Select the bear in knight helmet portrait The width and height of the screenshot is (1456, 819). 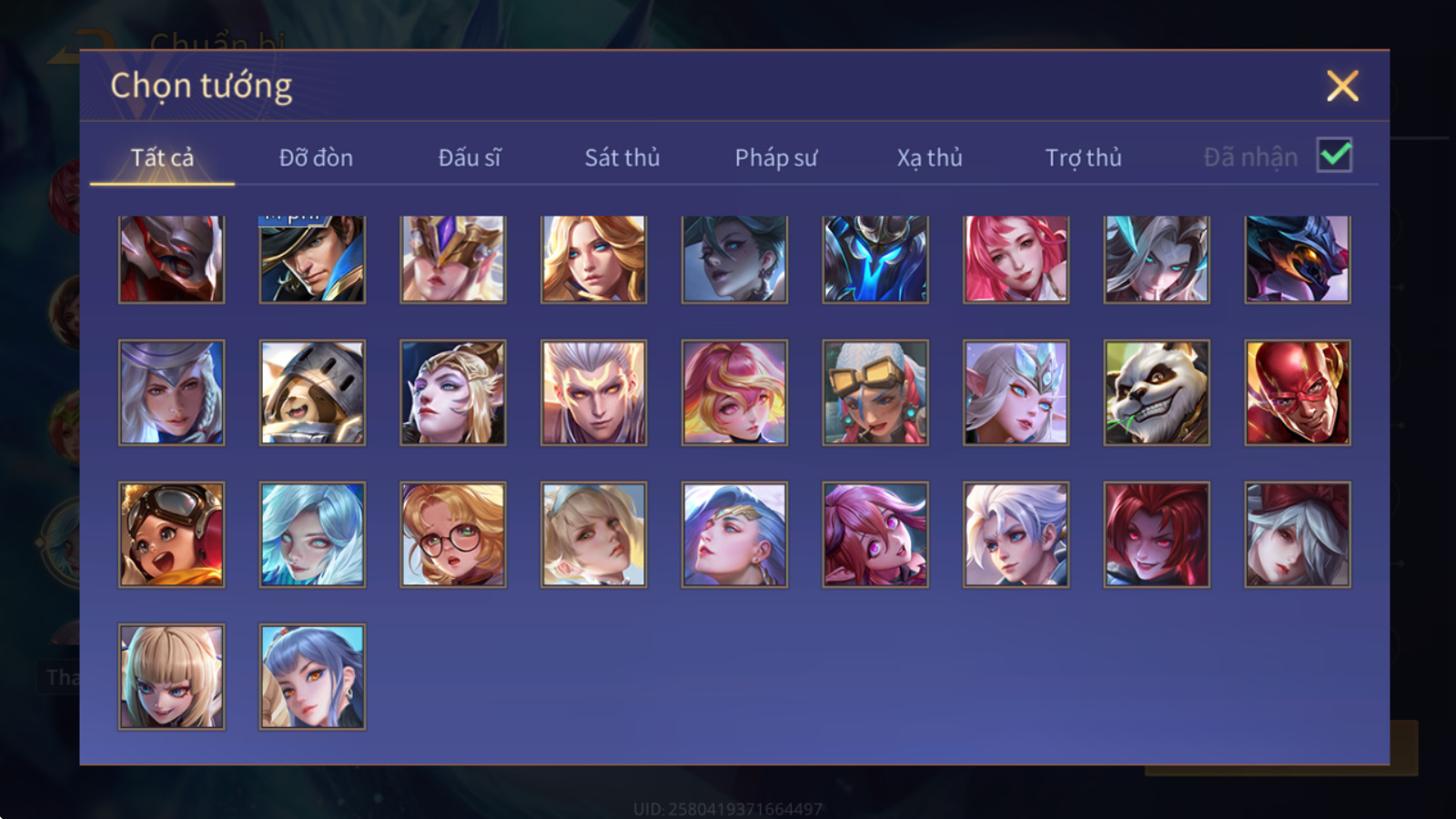pyautogui.click(x=312, y=393)
